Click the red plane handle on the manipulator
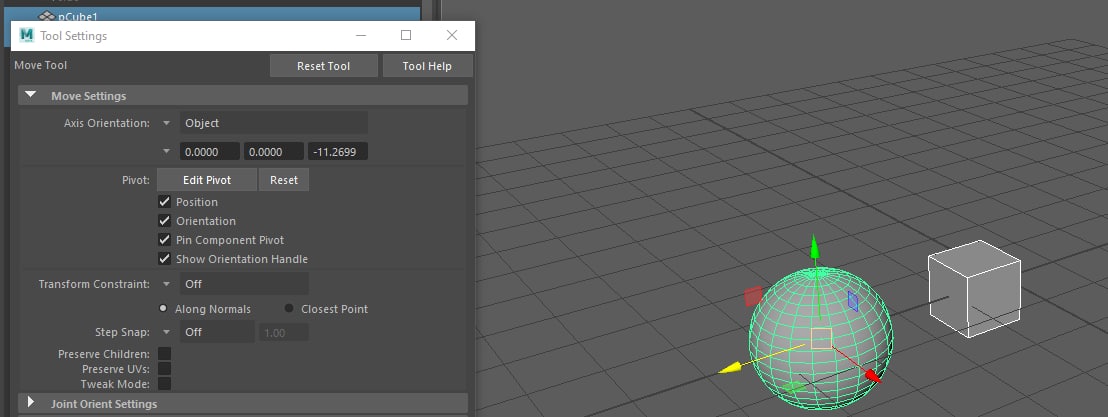1108x417 pixels. coord(753,296)
